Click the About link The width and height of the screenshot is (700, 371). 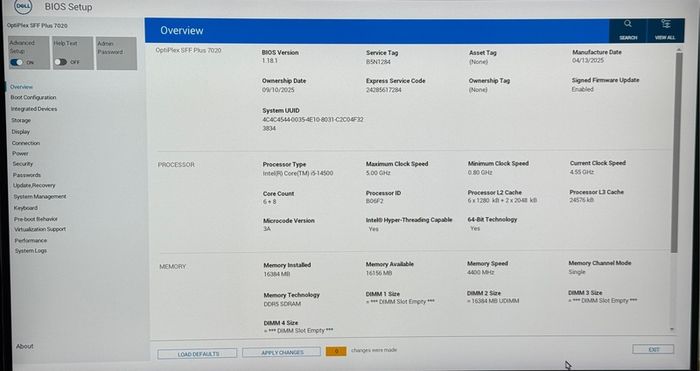(x=25, y=346)
